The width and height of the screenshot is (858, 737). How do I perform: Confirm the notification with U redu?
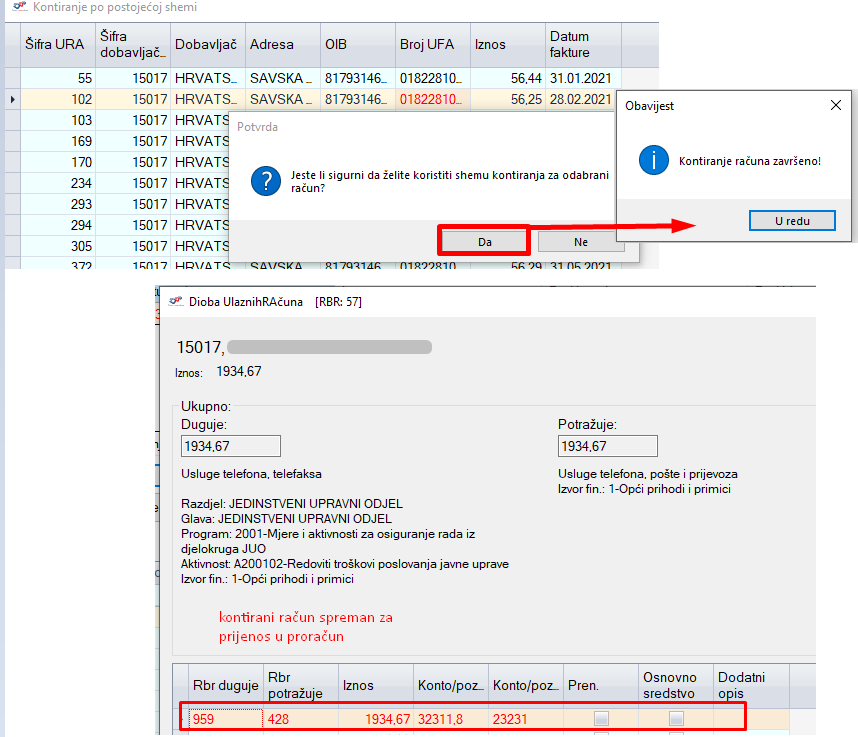click(792, 220)
